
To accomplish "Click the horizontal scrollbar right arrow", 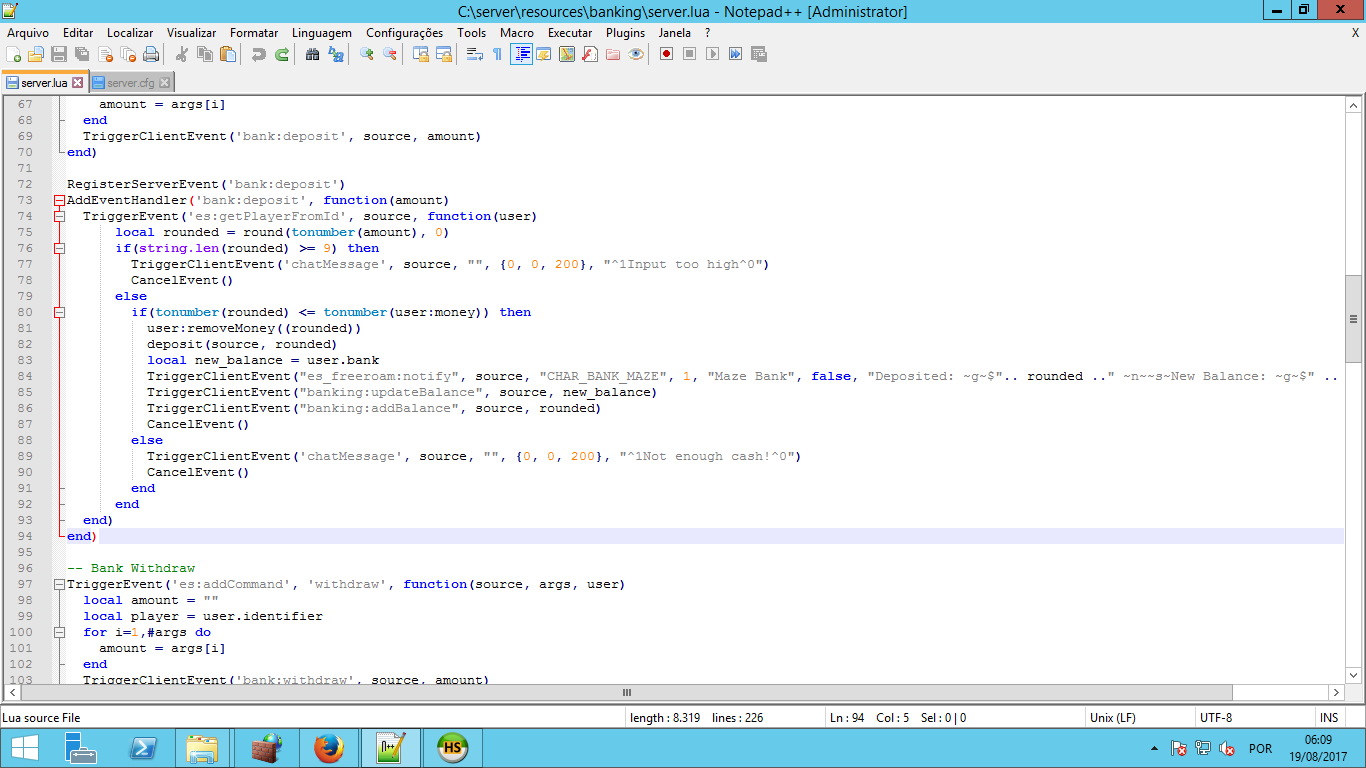I will (1336, 692).
